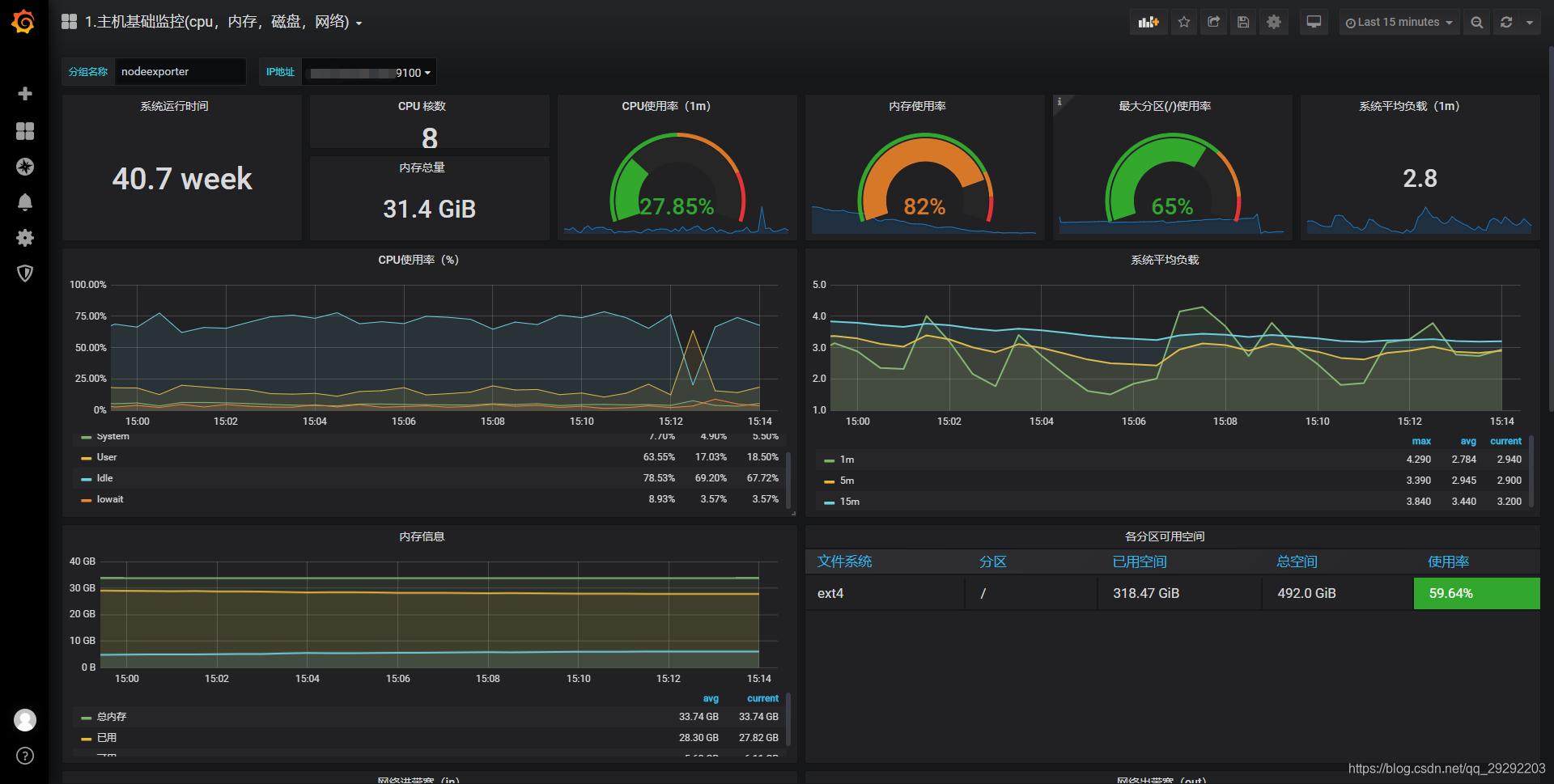The image size is (1554, 784).
Task: Open the IP address 9100 dropdown
Action: 369,72
